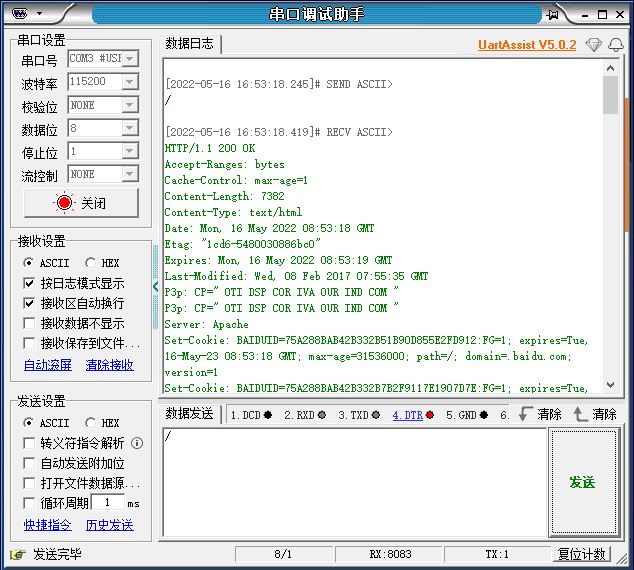The image size is (634, 570).
Task: Click the Server: Apache log line
Action: tap(206, 324)
